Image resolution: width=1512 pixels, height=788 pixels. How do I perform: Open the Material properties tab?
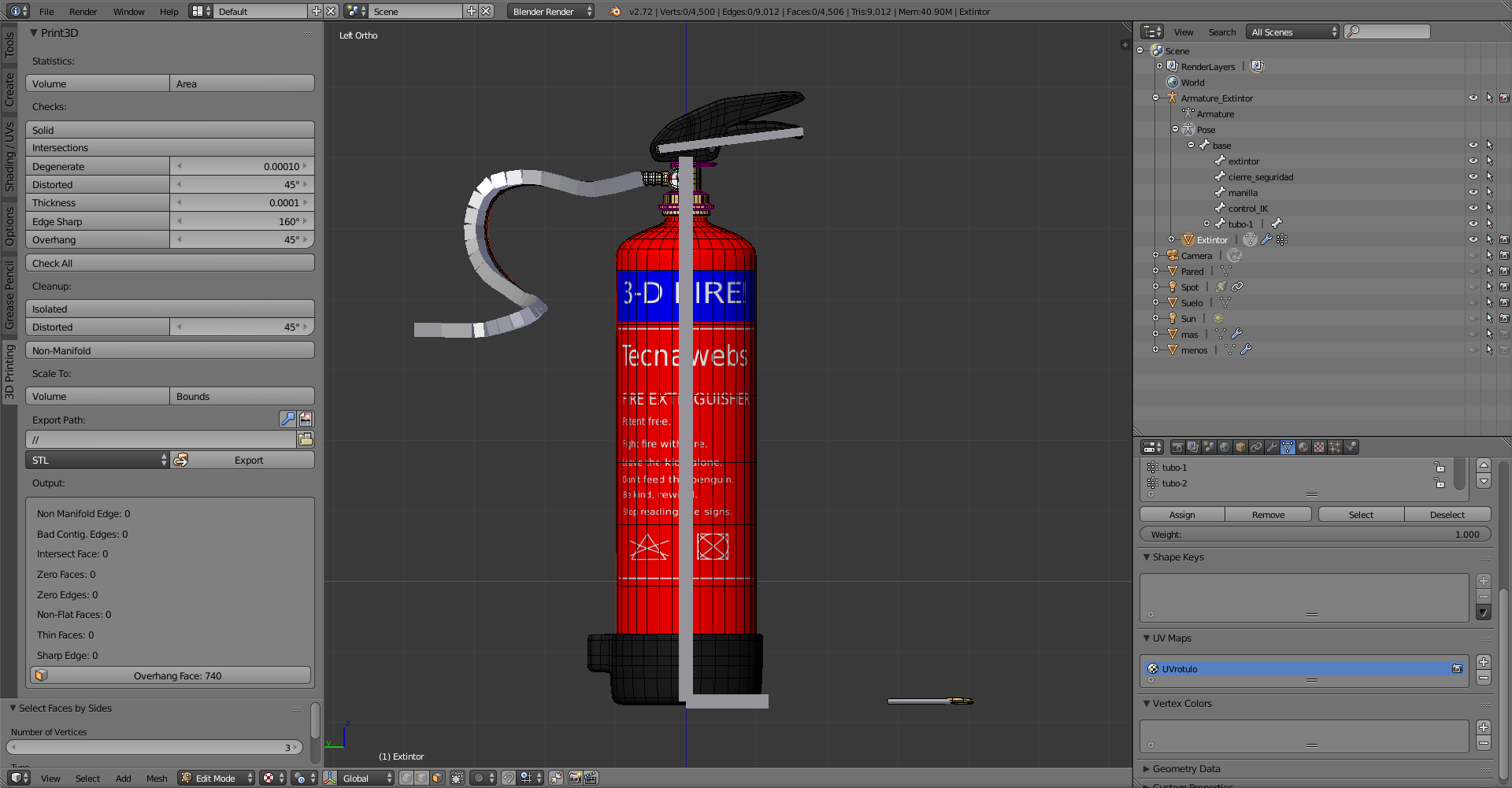(1303, 447)
